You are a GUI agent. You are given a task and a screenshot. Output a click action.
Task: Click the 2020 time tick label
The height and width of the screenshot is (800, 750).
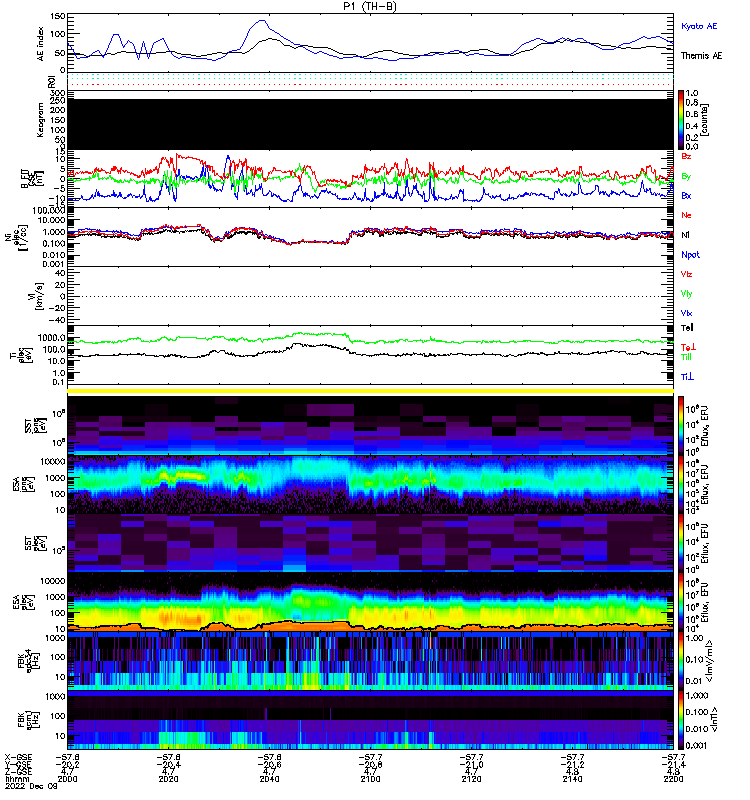point(168,779)
